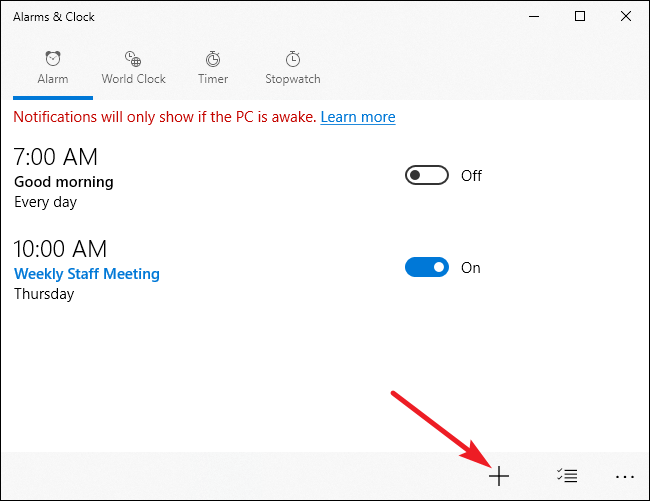Viewport: 650px width, 501px height.
Task: Switch to the World Clock tab label
Action: (x=133, y=79)
